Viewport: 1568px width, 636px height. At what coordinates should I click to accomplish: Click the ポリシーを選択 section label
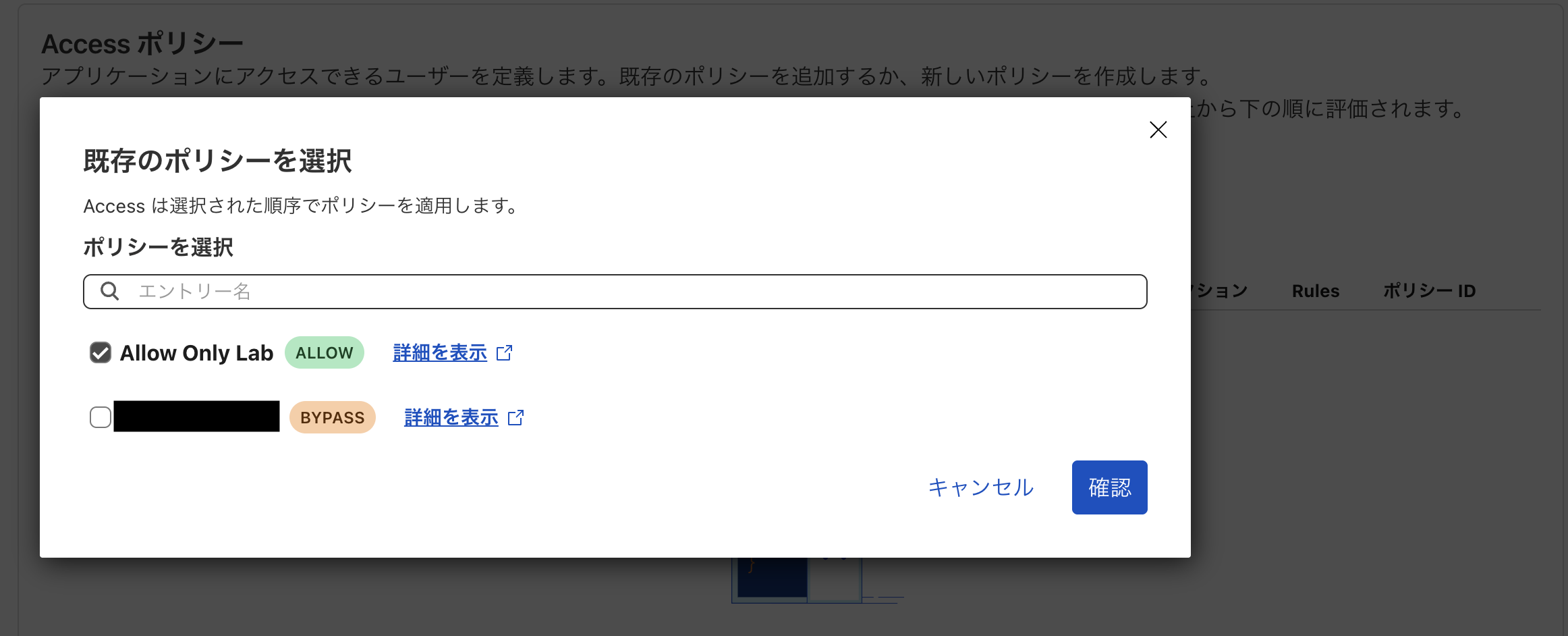158,247
